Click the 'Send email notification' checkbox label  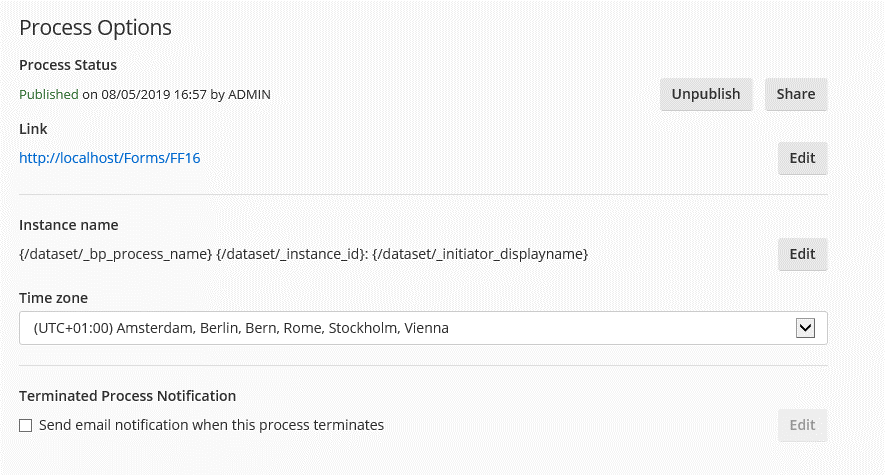[x=211, y=425]
